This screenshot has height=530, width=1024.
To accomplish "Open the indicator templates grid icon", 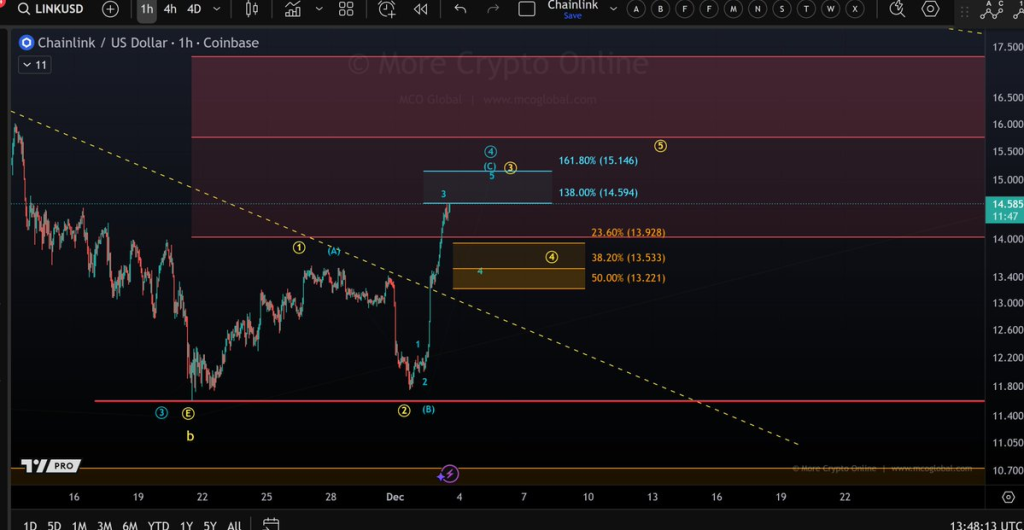I will click(346, 9).
